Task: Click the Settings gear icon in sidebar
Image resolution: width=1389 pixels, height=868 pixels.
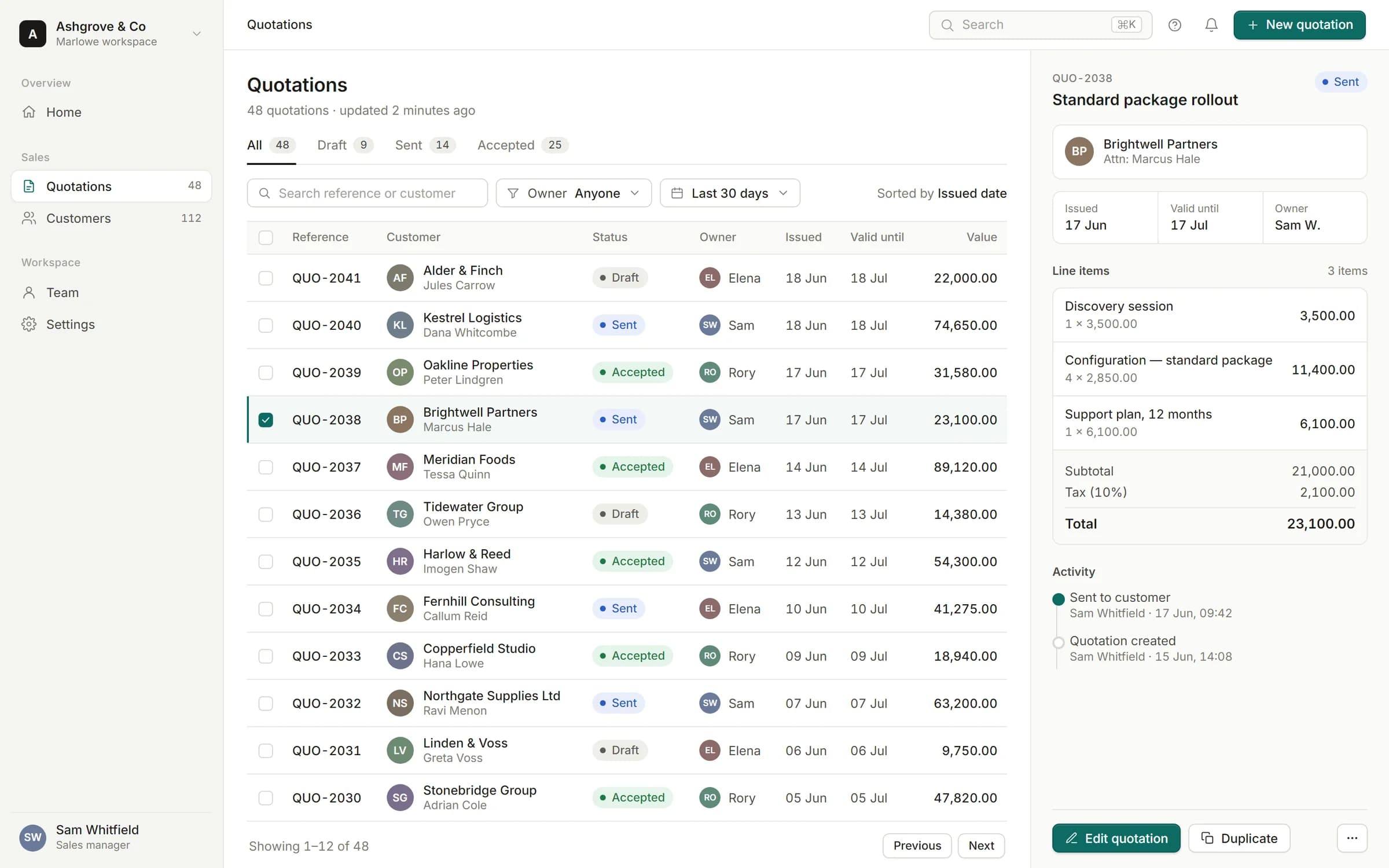Action: (29, 324)
